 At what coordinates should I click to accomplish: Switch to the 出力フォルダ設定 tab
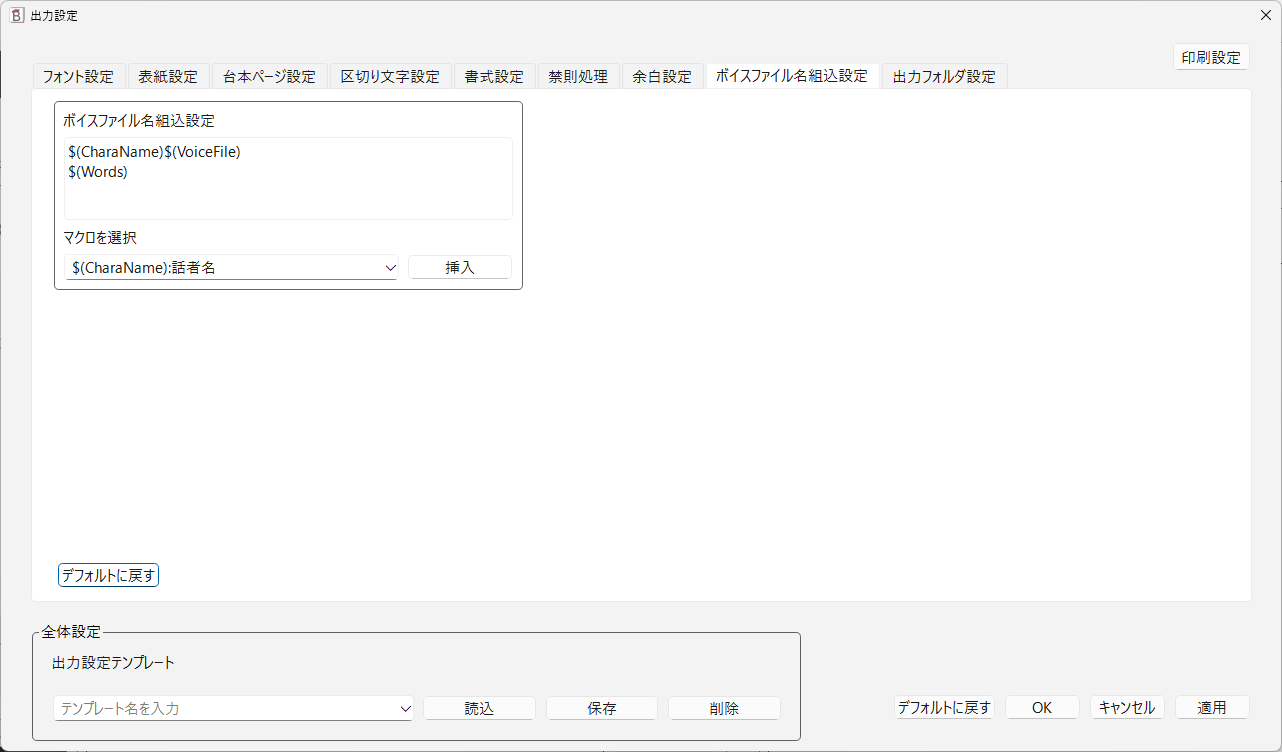pos(944,75)
